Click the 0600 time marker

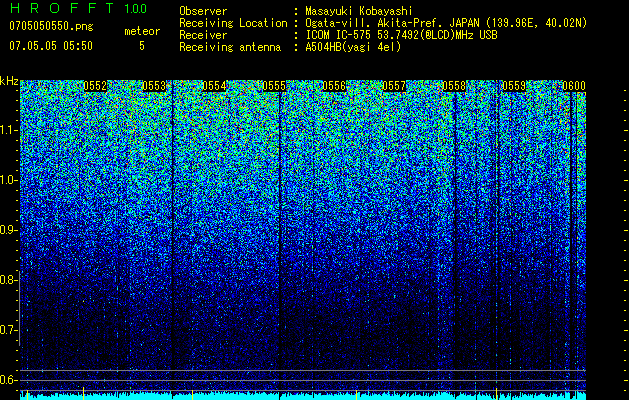click(574, 86)
